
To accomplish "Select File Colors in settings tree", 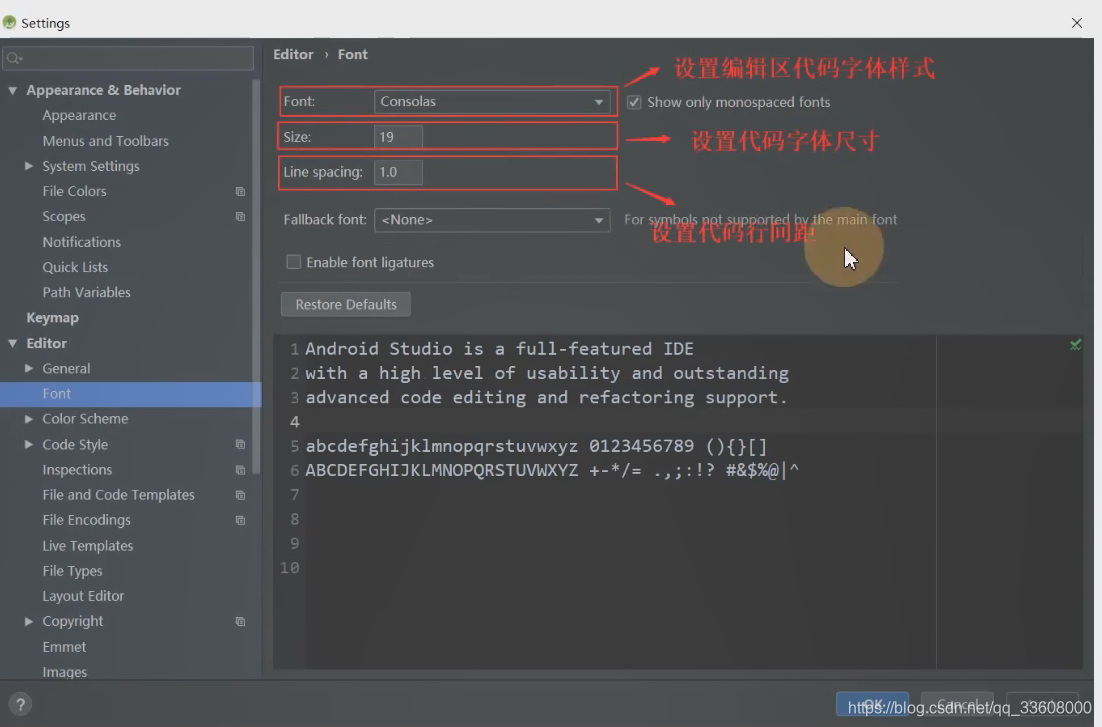I will (x=74, y=191).
